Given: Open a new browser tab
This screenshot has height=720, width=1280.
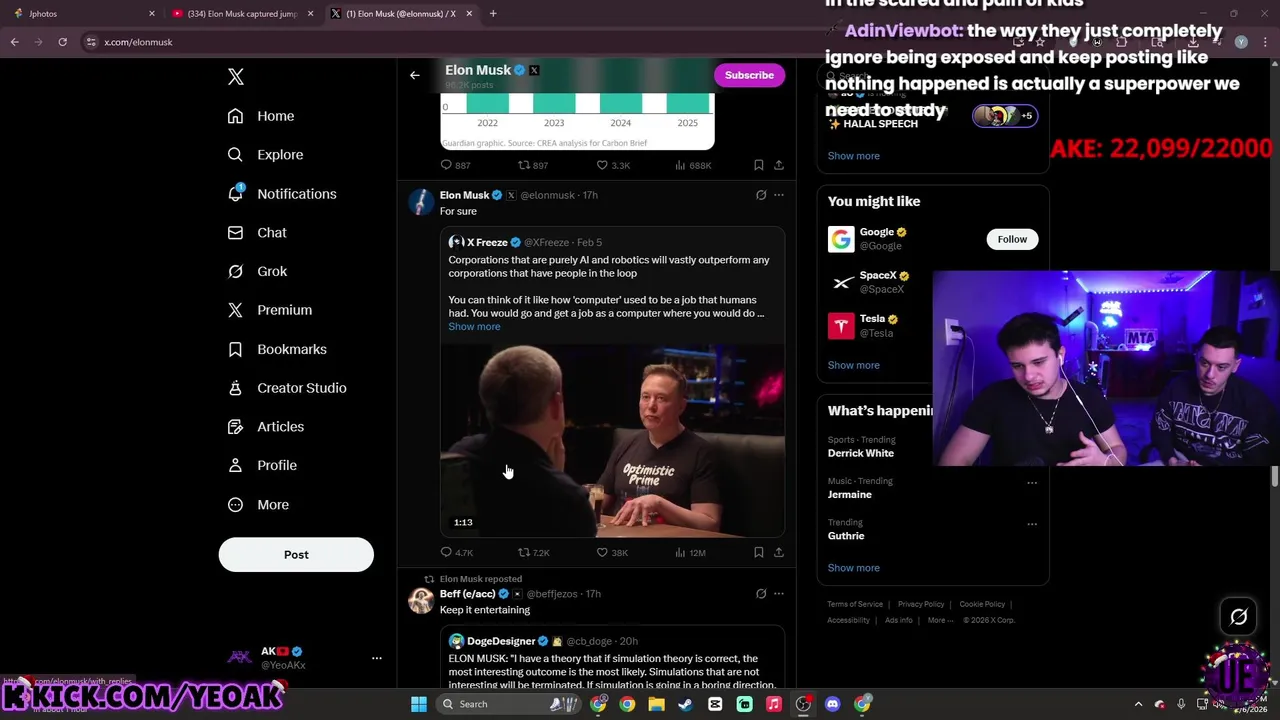Looking at the screenshot, I should pyautogui.click(x=493, y=13).
